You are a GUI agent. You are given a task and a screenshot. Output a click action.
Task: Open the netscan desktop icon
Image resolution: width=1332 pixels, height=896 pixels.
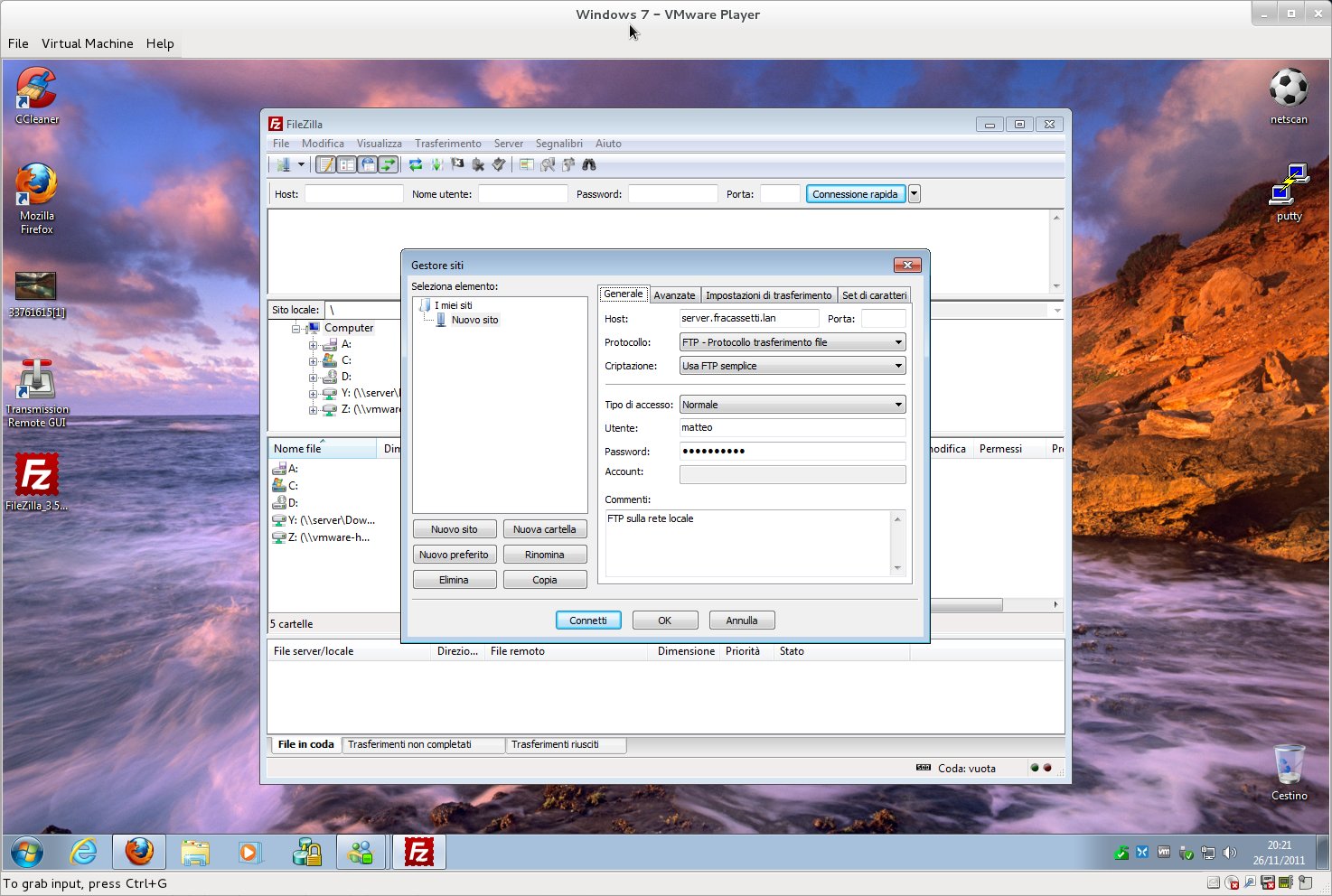coord(1289,96)
